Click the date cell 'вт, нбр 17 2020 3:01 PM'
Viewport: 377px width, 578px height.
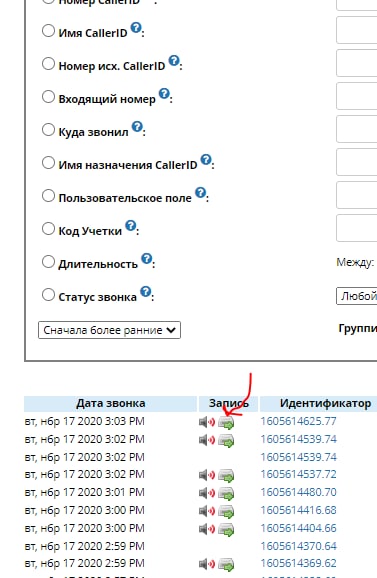85,492
